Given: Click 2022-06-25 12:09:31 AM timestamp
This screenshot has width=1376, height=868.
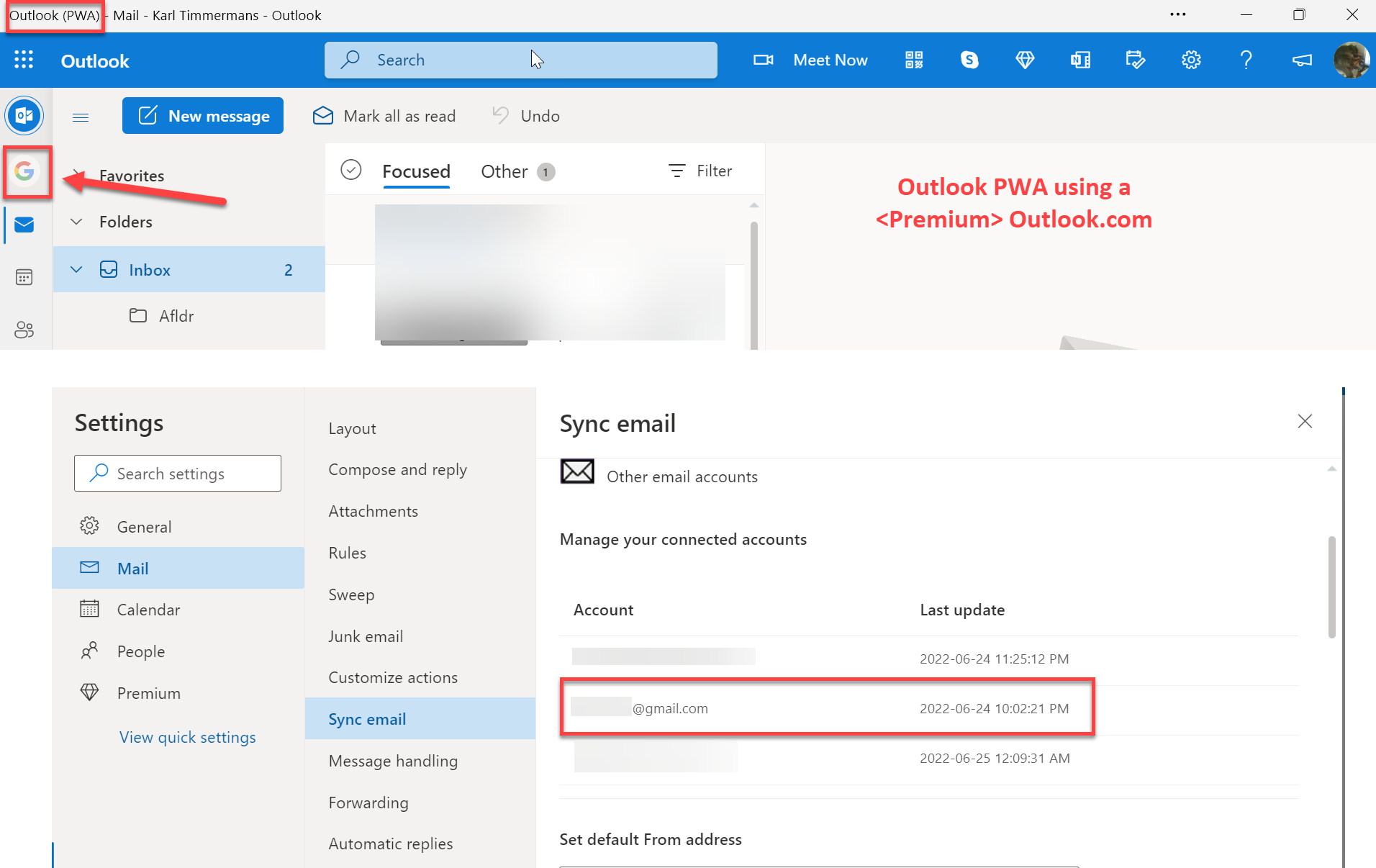Looking at the screenshot, I should pyautogui.click(x=995, y=758).
